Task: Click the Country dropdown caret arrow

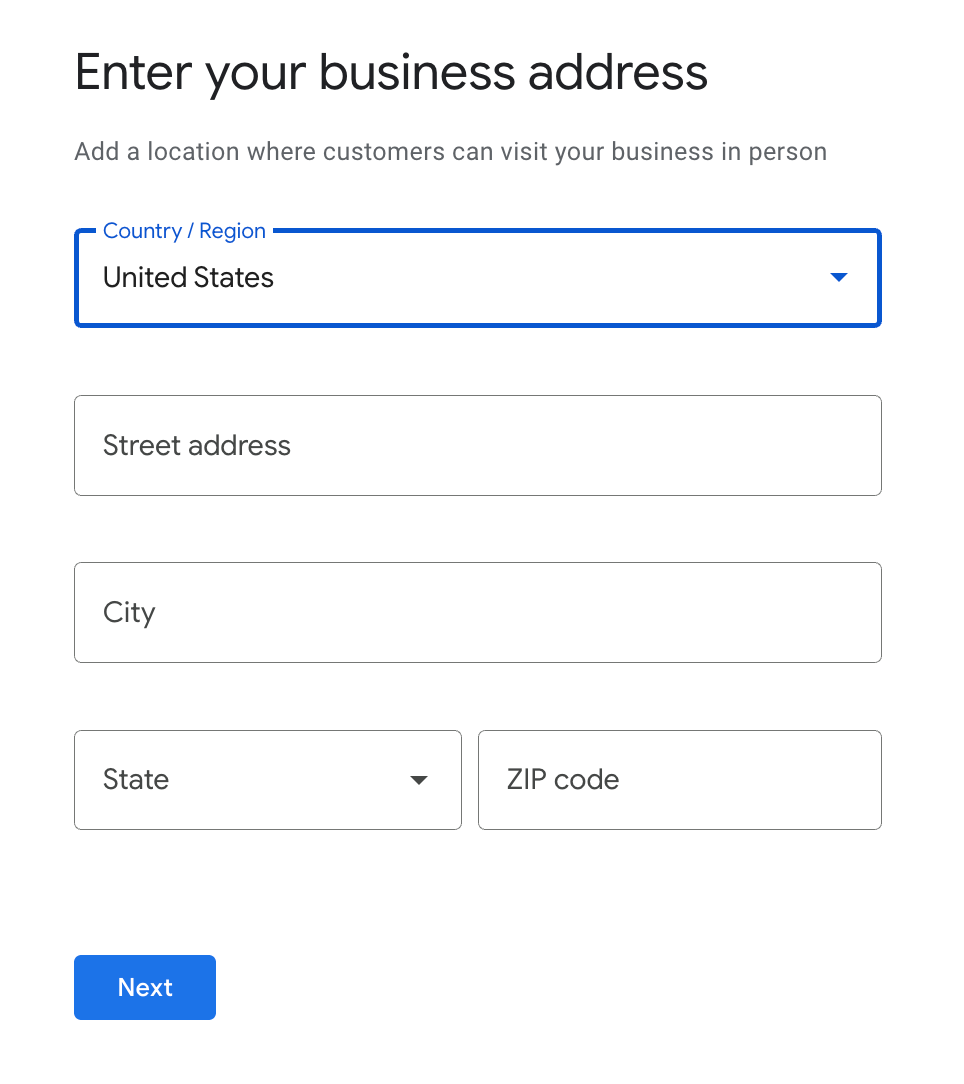Action: pos(838,277)
